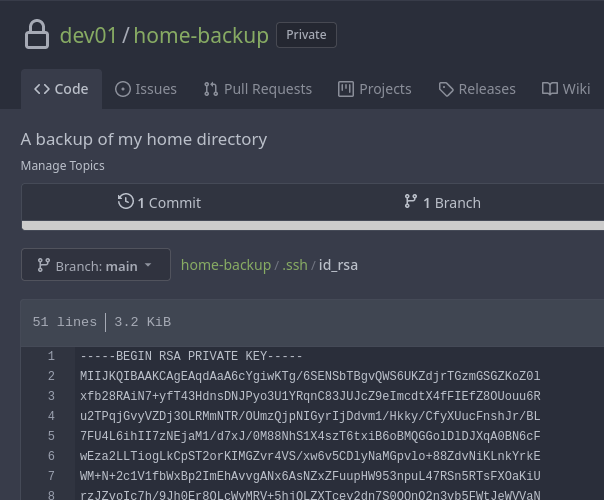The width and height of the screenshot is (604, 500).
Task: Click the commit history clock icon
Action: (126, 202)
